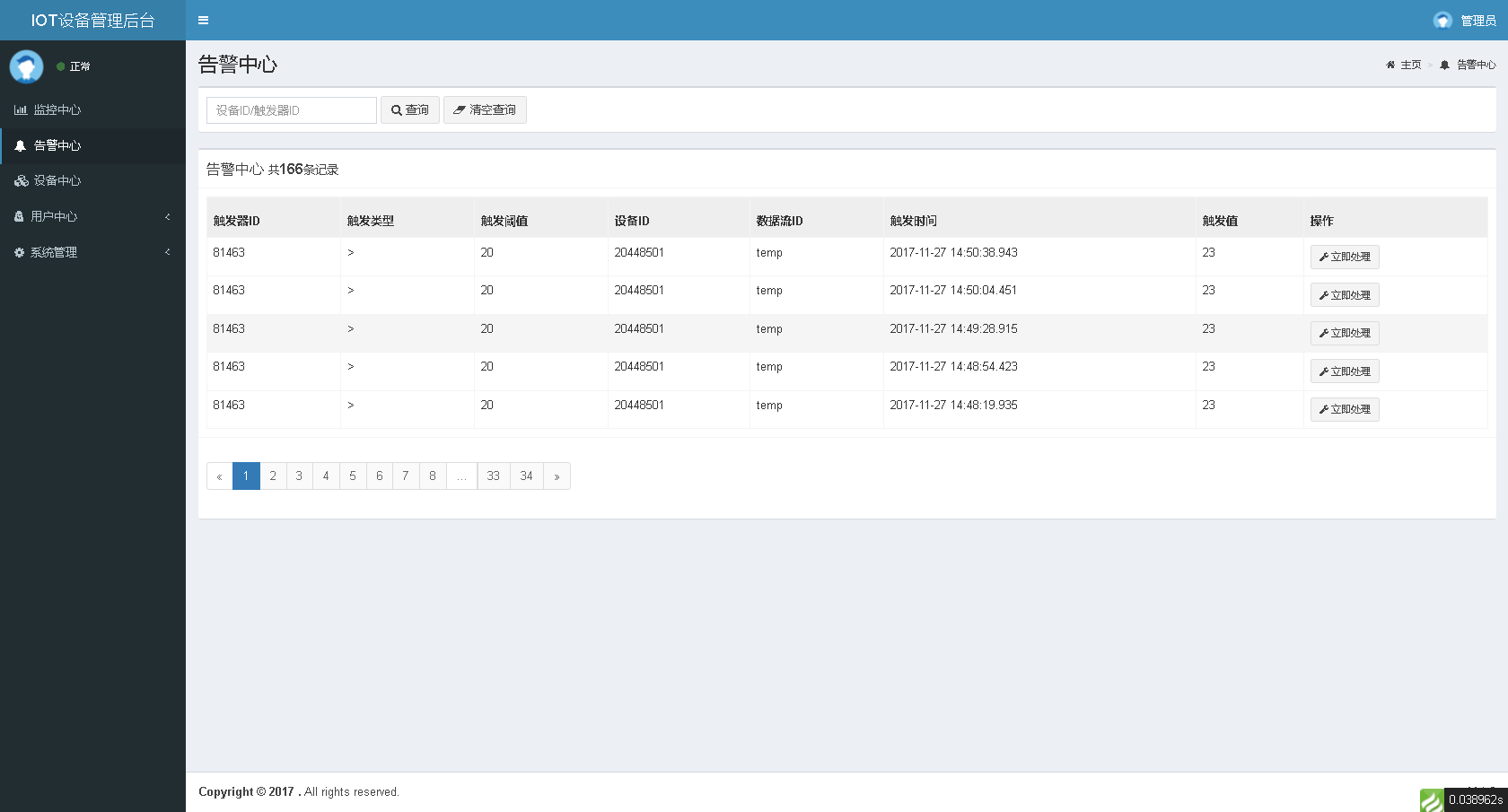The width and height of the screenshot is (1508, 812).
Task: Click 立即处理 for the 14:48:19.935 alarm
Action: coord(1345,409)
